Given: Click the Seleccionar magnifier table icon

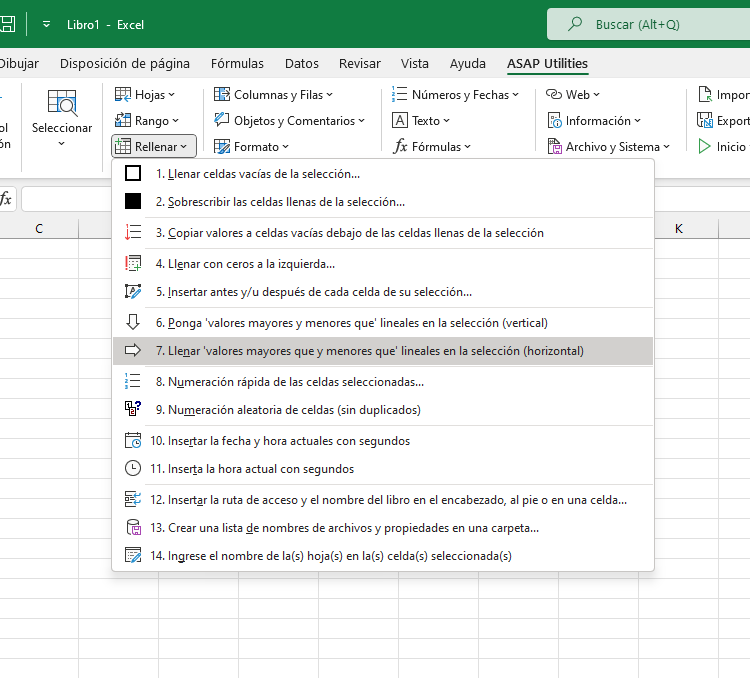Looking at the screenshot, I should coord(62,102).
